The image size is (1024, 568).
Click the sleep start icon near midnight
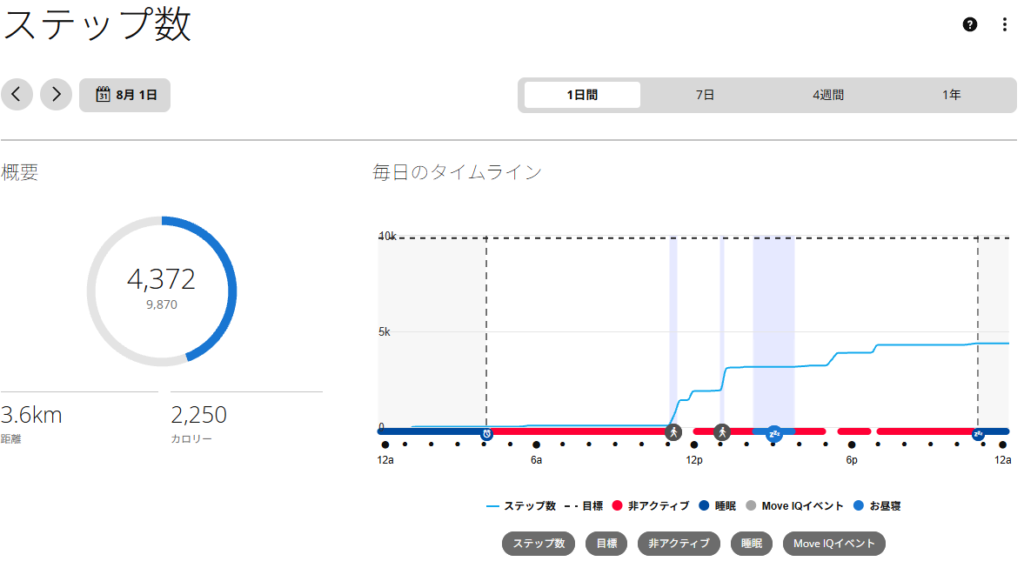978,434
